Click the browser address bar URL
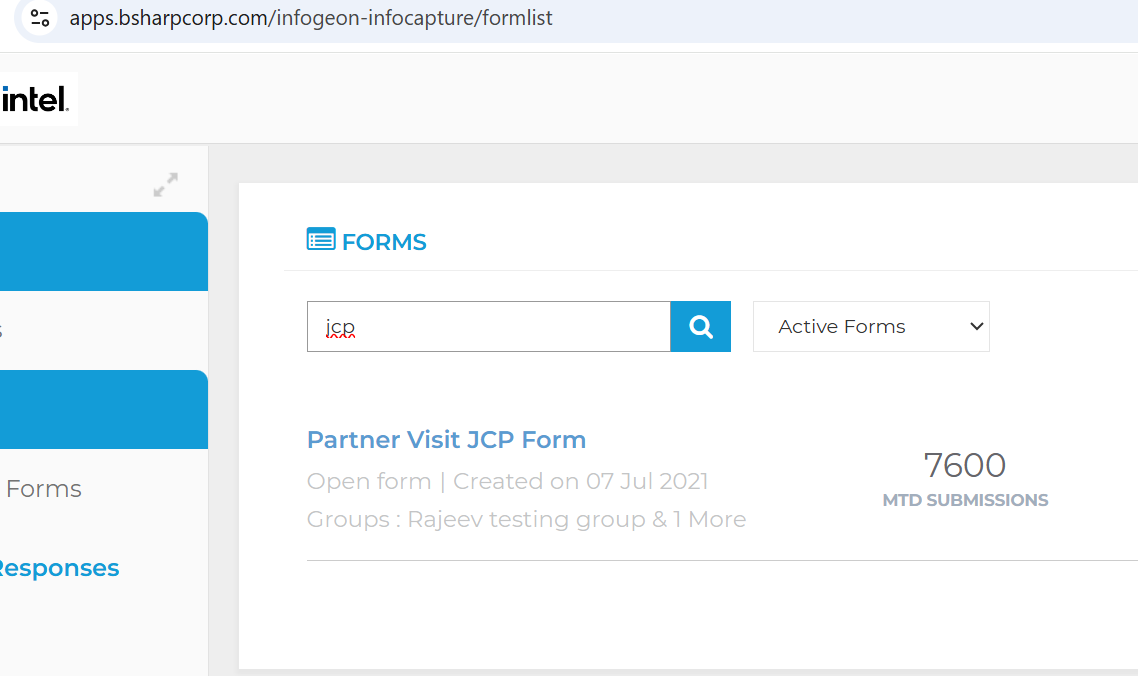 click(310, 17)
